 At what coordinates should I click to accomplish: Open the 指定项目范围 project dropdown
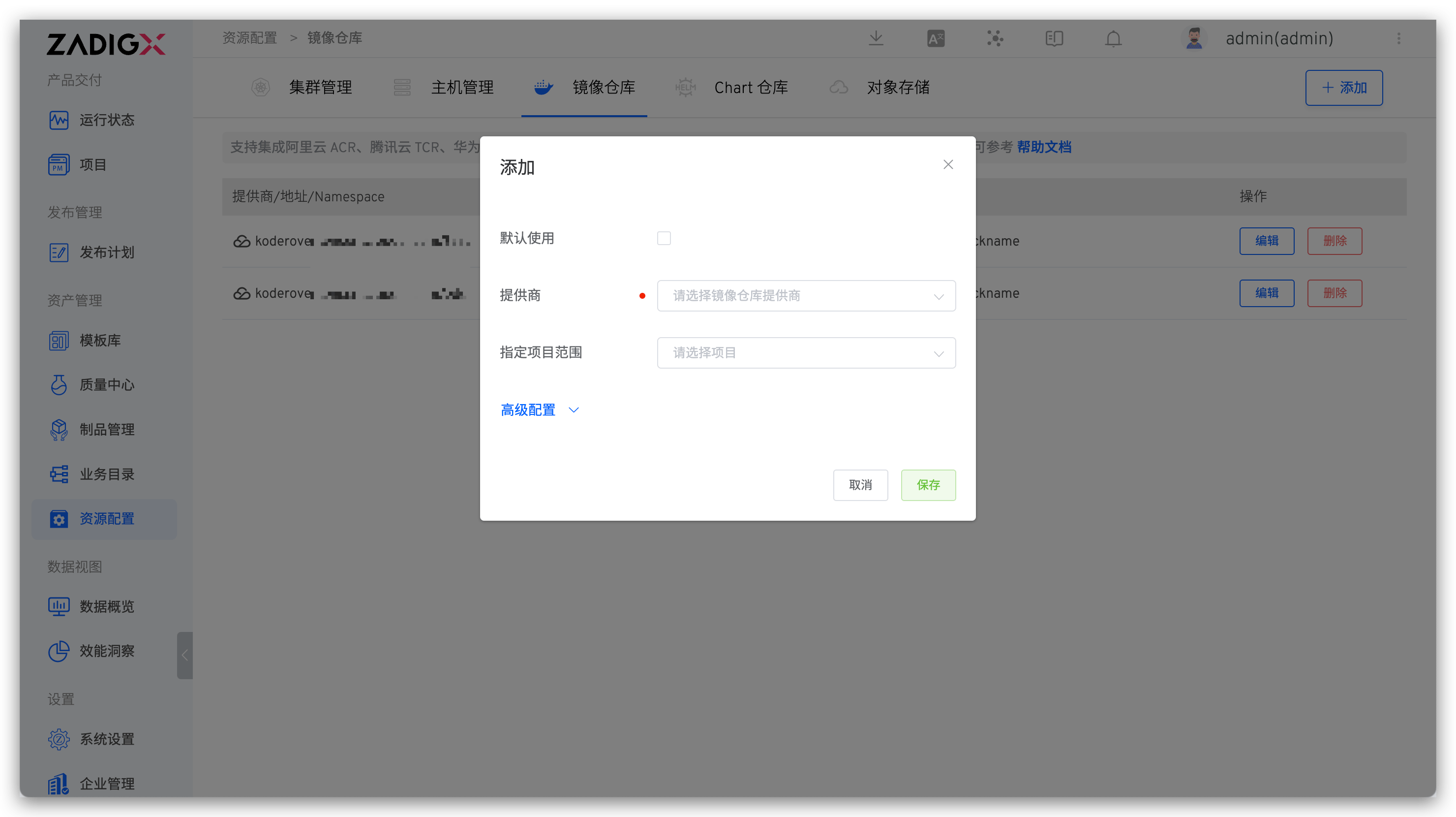point(806,352)
